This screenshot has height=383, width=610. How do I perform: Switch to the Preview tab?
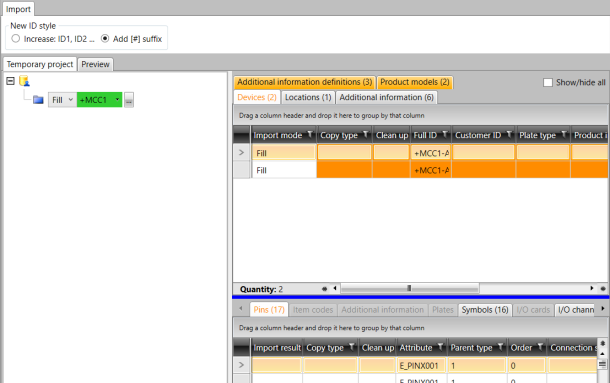pos(95,64)
